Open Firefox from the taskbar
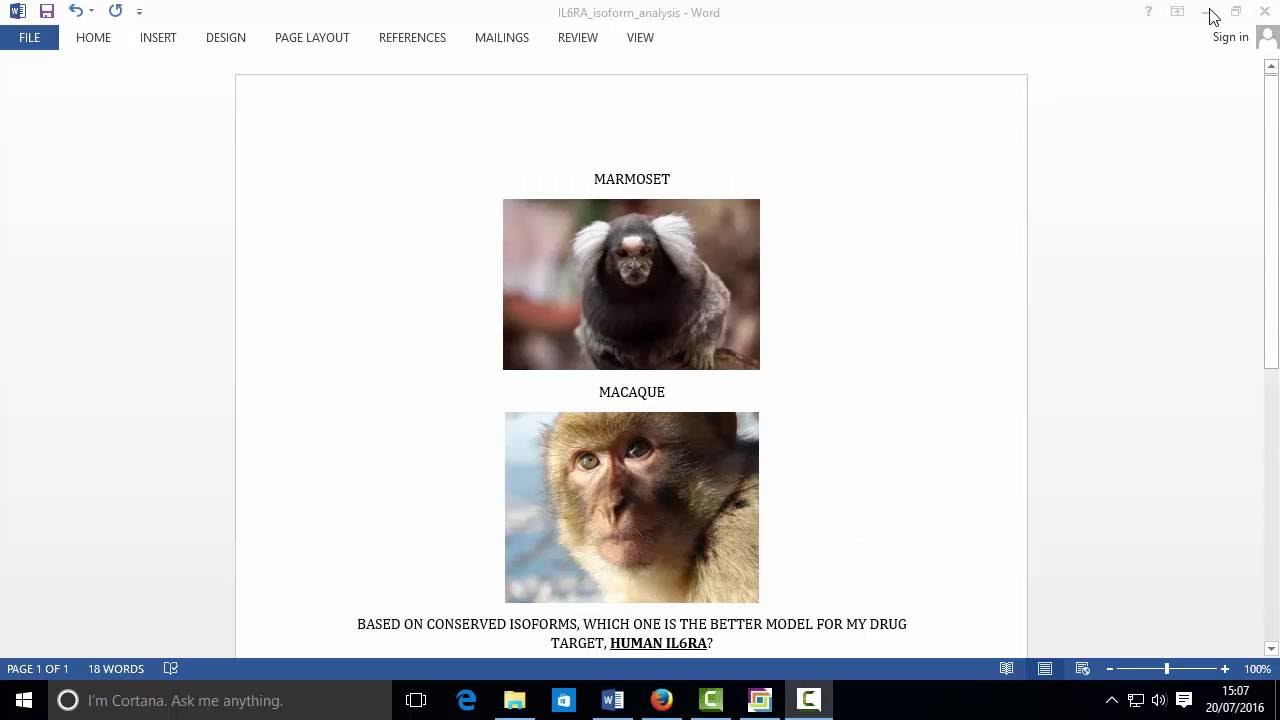Image resolution: width=1280 pixels, height=720 pixels. pyautogui.click(x=662, y=700)
